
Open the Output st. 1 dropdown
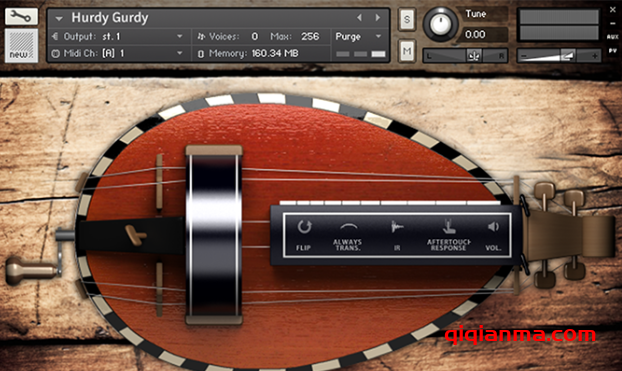(180, 37)
